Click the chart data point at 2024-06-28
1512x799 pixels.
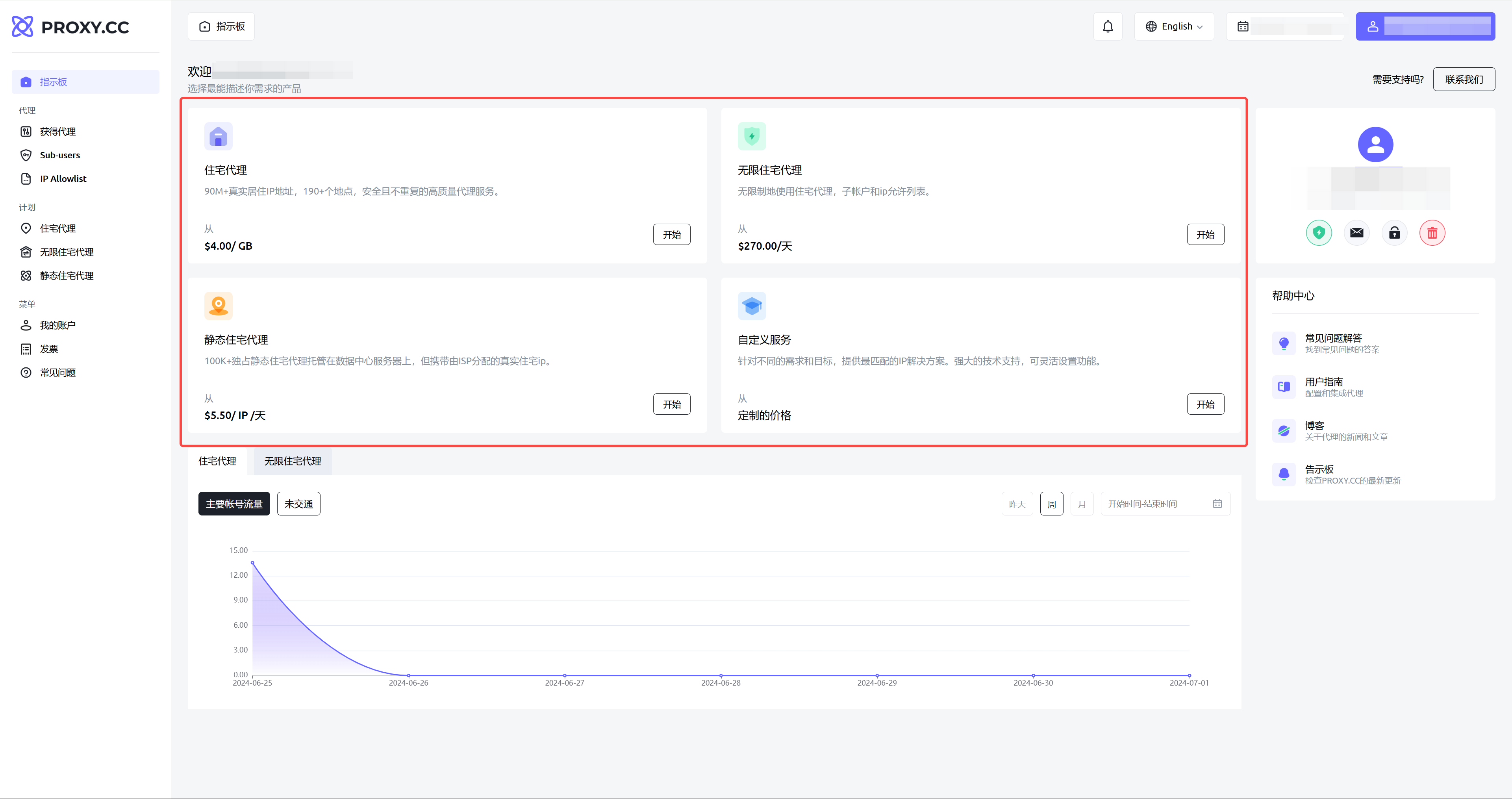pyautogui.click(x=721, y=676)
